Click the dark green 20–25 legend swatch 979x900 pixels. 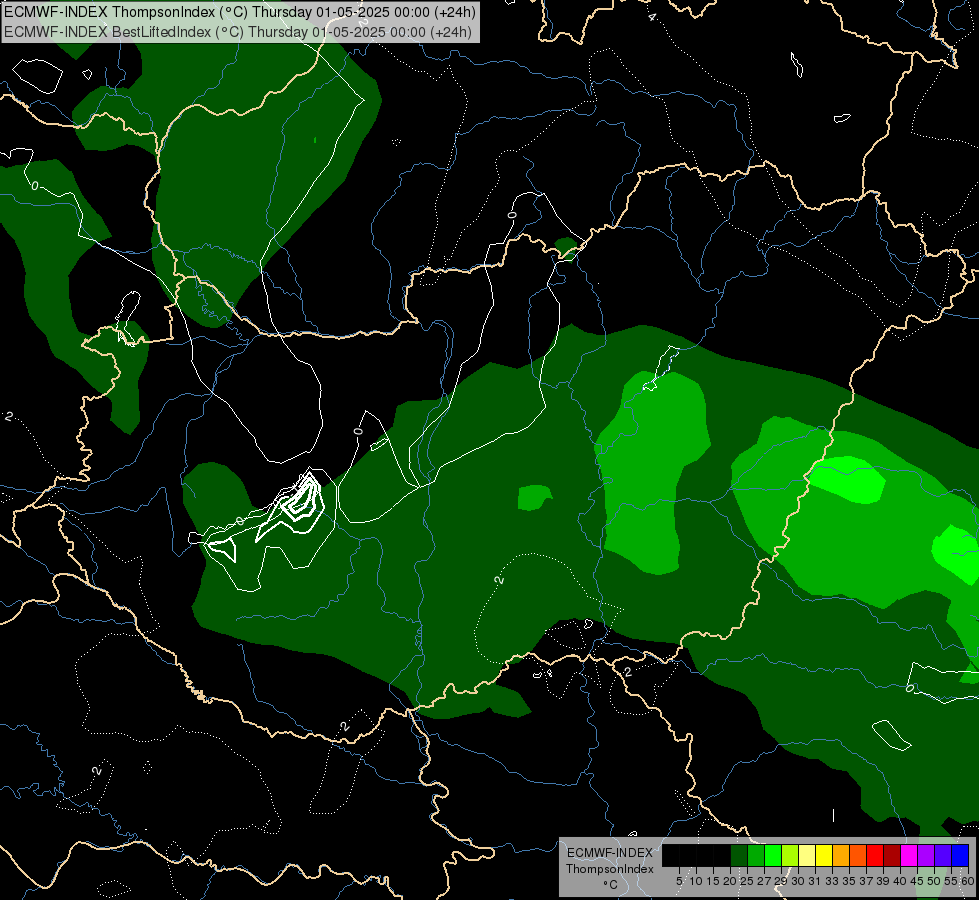click(739, 855)
